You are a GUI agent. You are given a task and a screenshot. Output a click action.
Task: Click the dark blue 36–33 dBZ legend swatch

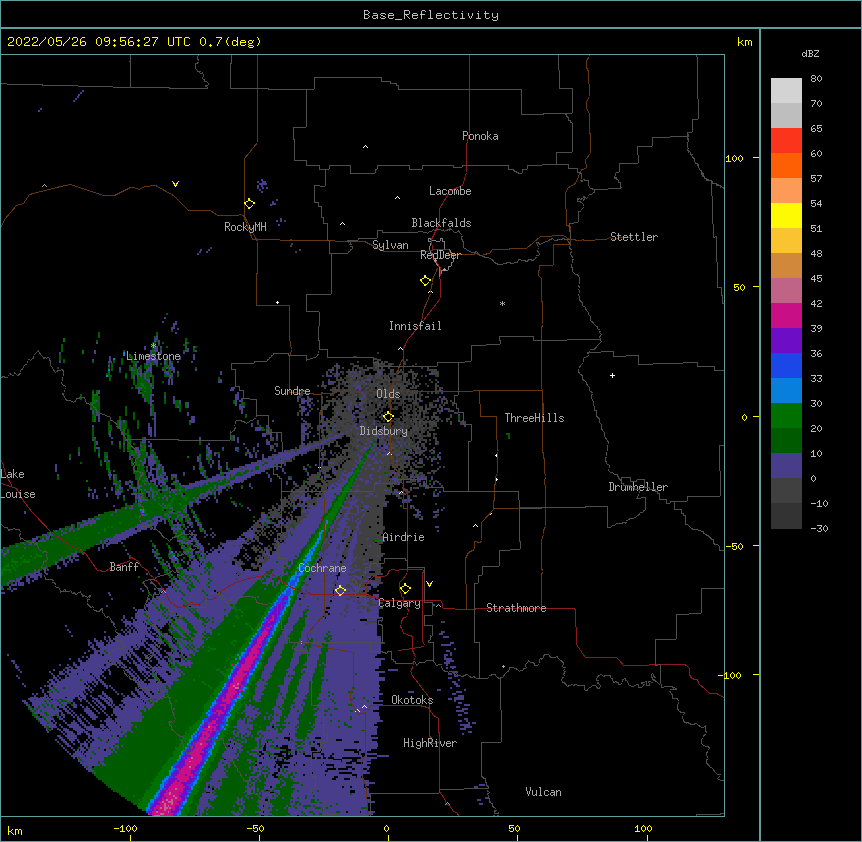786,365
